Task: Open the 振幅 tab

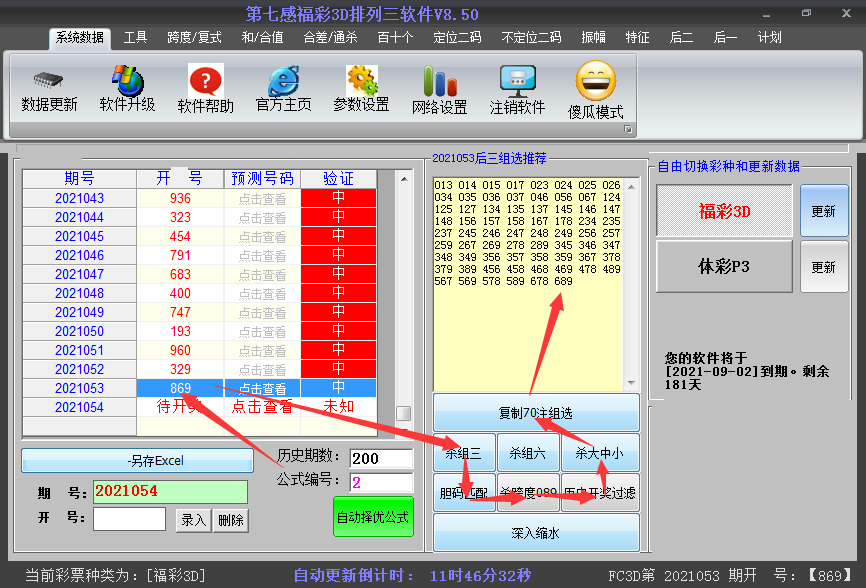Action: click(593, 38)
